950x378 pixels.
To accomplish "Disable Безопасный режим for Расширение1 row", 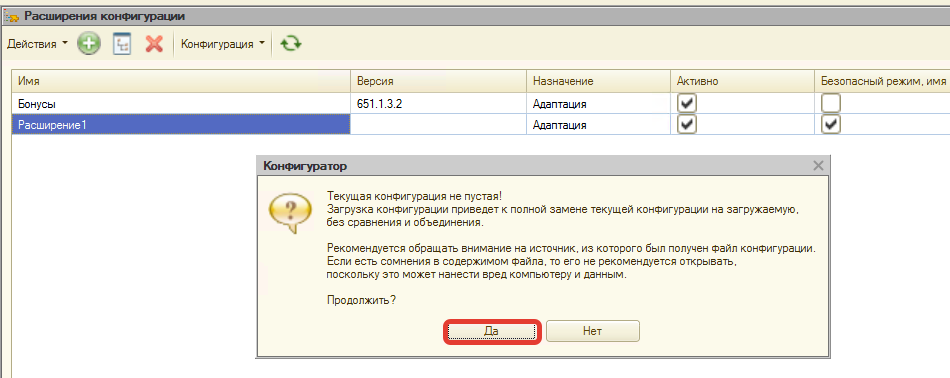I will coord(831,125).
